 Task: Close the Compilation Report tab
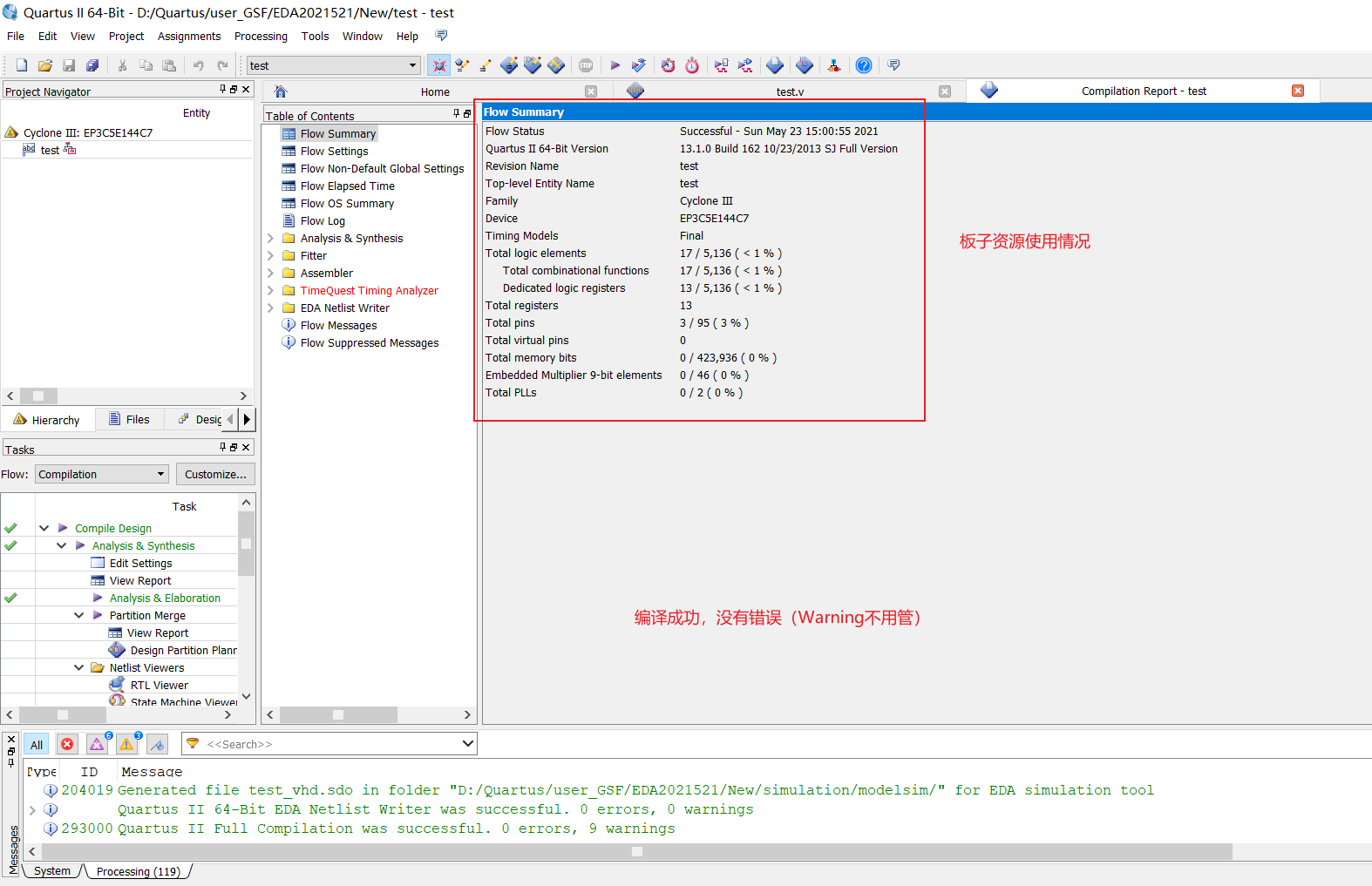coord(1298,91)
